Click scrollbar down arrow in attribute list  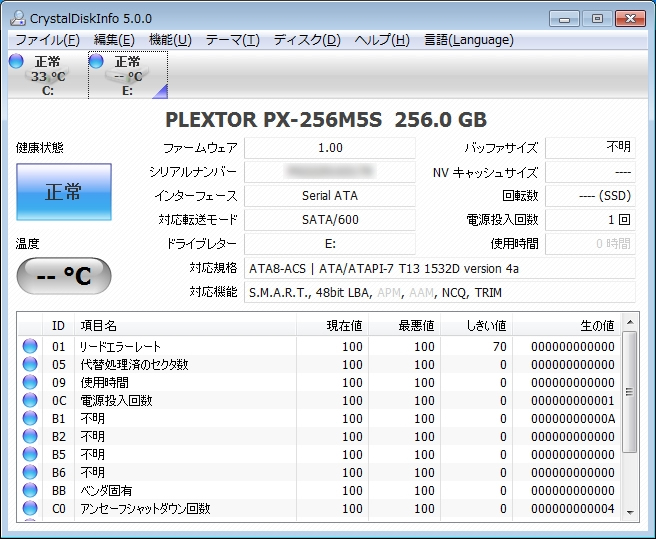pyautogui.click(x=629, y=513)
